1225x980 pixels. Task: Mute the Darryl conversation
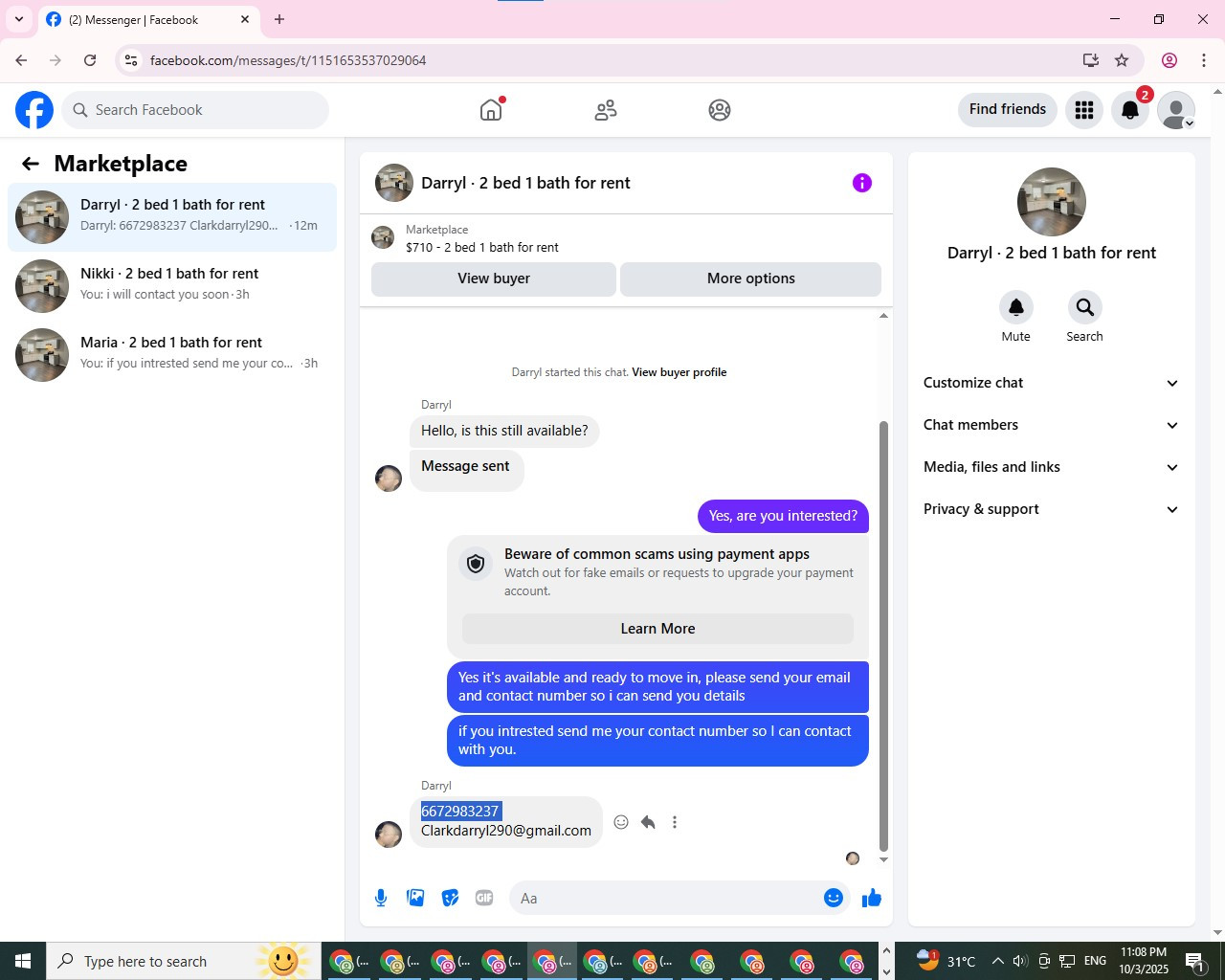click(x=1016, y=307)
